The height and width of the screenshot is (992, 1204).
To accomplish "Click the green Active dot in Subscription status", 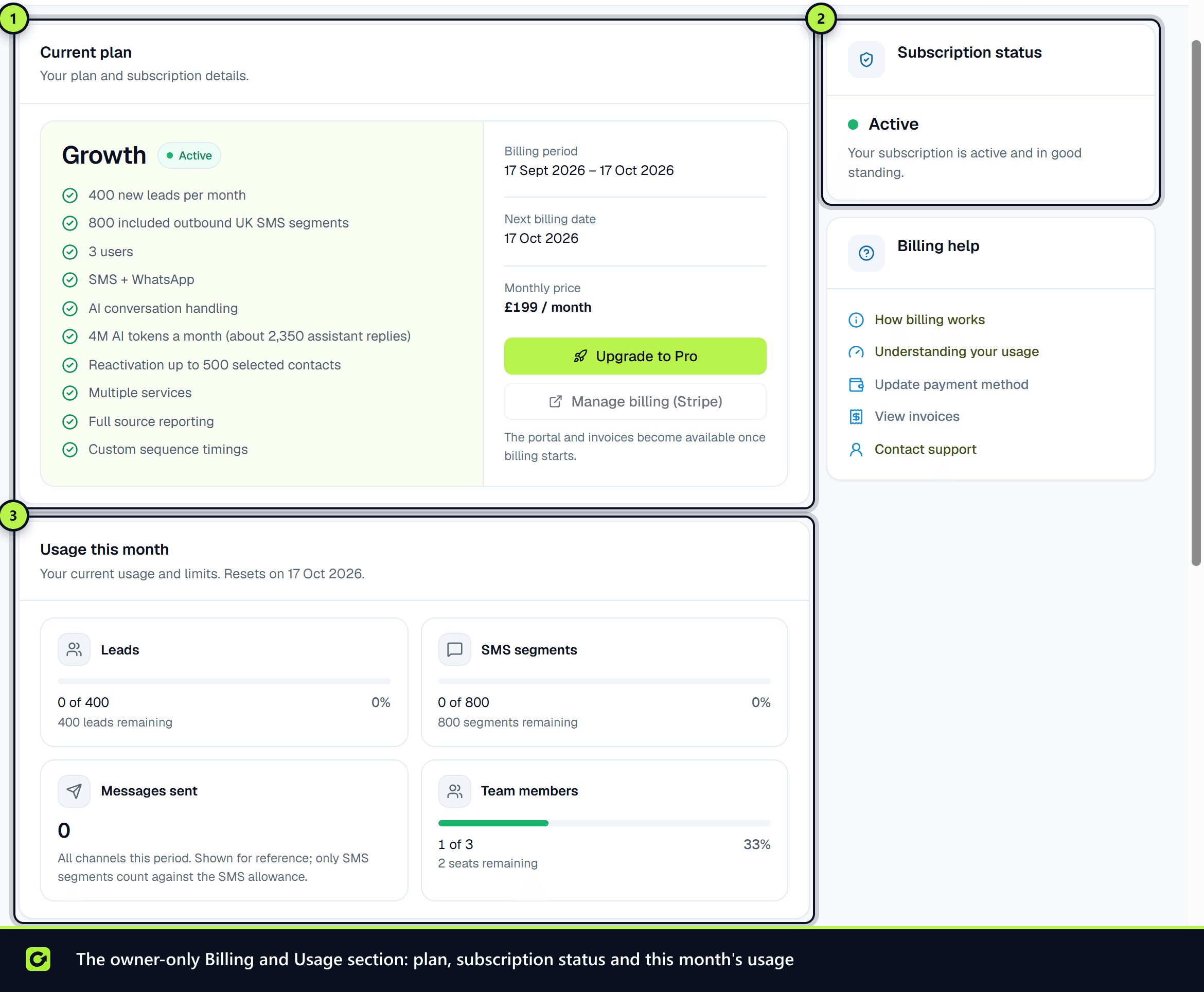I will tap(853, 125).
